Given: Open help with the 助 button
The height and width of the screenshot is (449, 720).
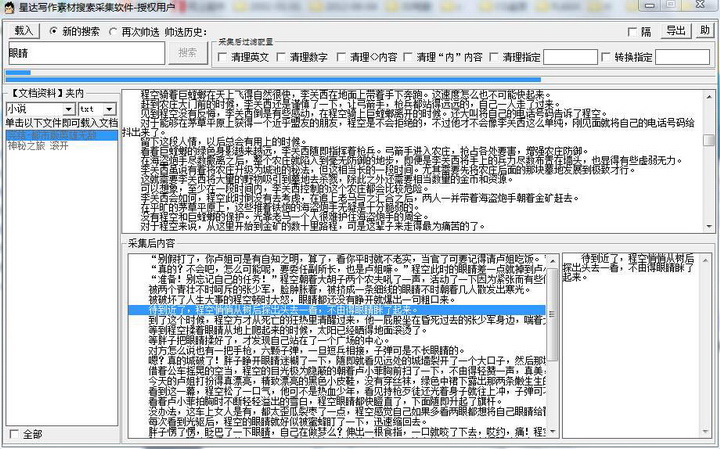Looking at the screenshot, I should pos(704,31).
